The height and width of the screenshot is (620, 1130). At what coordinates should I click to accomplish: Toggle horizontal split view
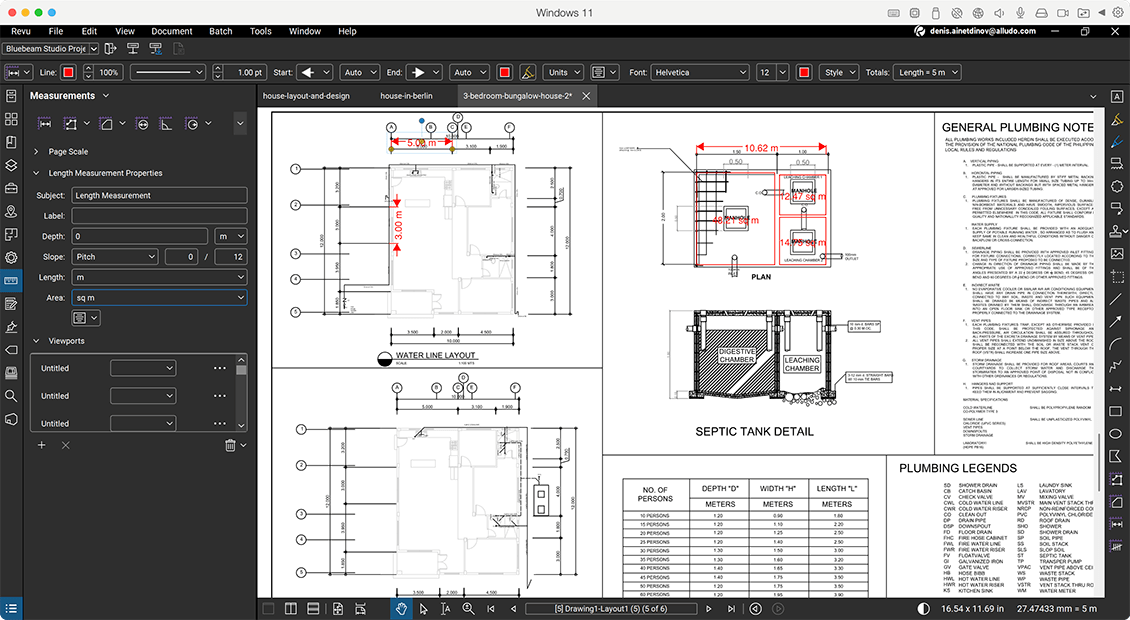(312, 608)
